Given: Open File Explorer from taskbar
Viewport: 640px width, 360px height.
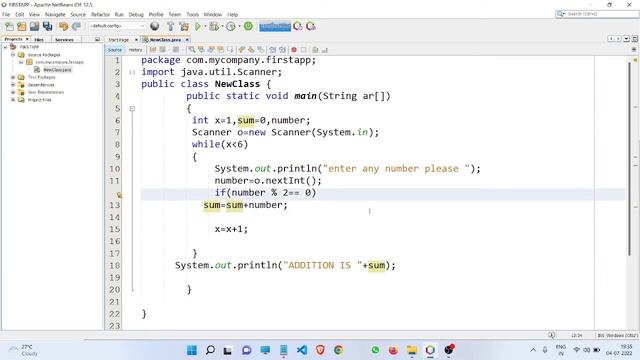Looking at the screenshot, I should click(412, 350).
